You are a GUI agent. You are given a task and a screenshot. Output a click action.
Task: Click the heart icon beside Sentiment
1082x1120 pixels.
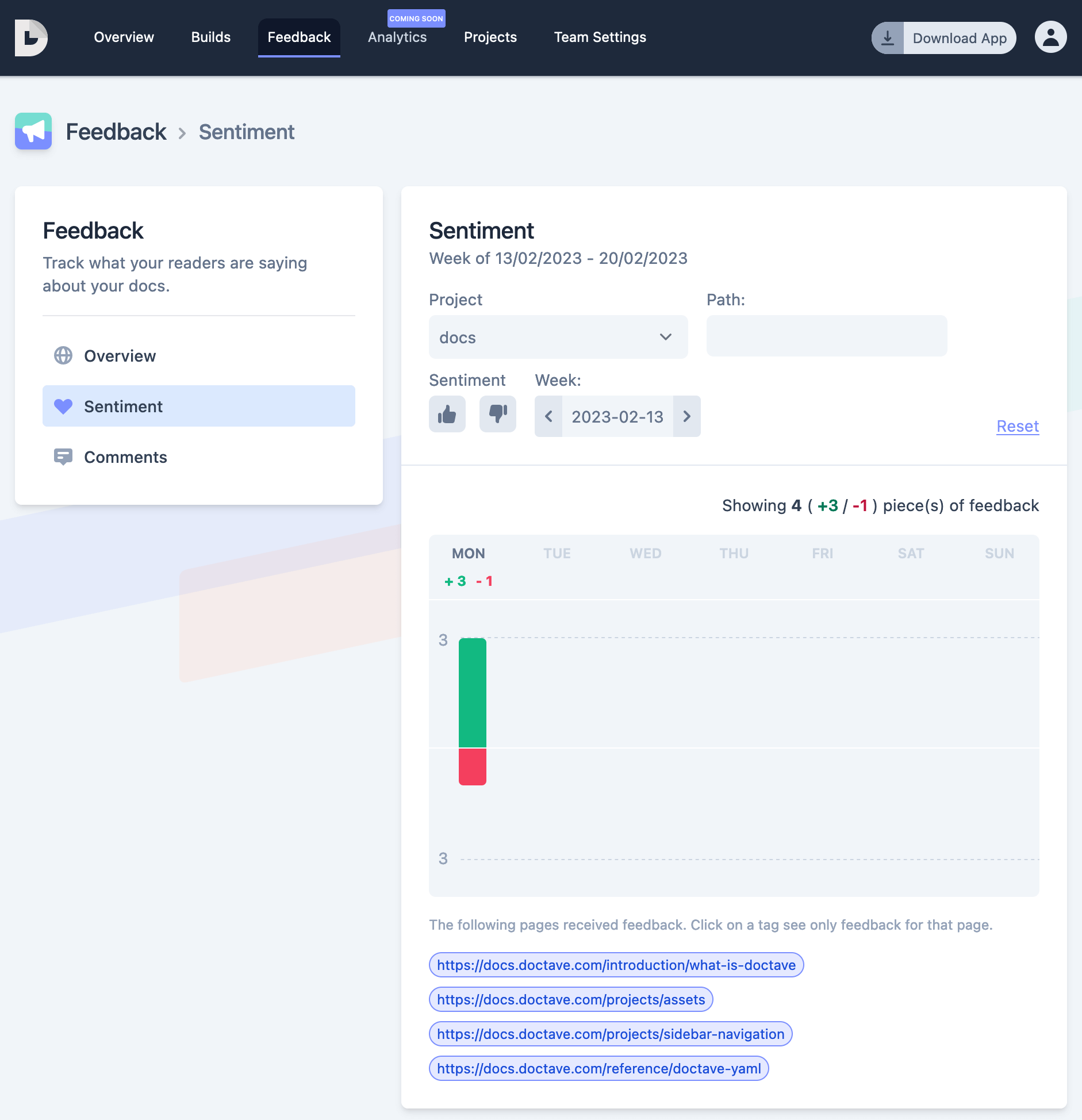tap(63, 406)
